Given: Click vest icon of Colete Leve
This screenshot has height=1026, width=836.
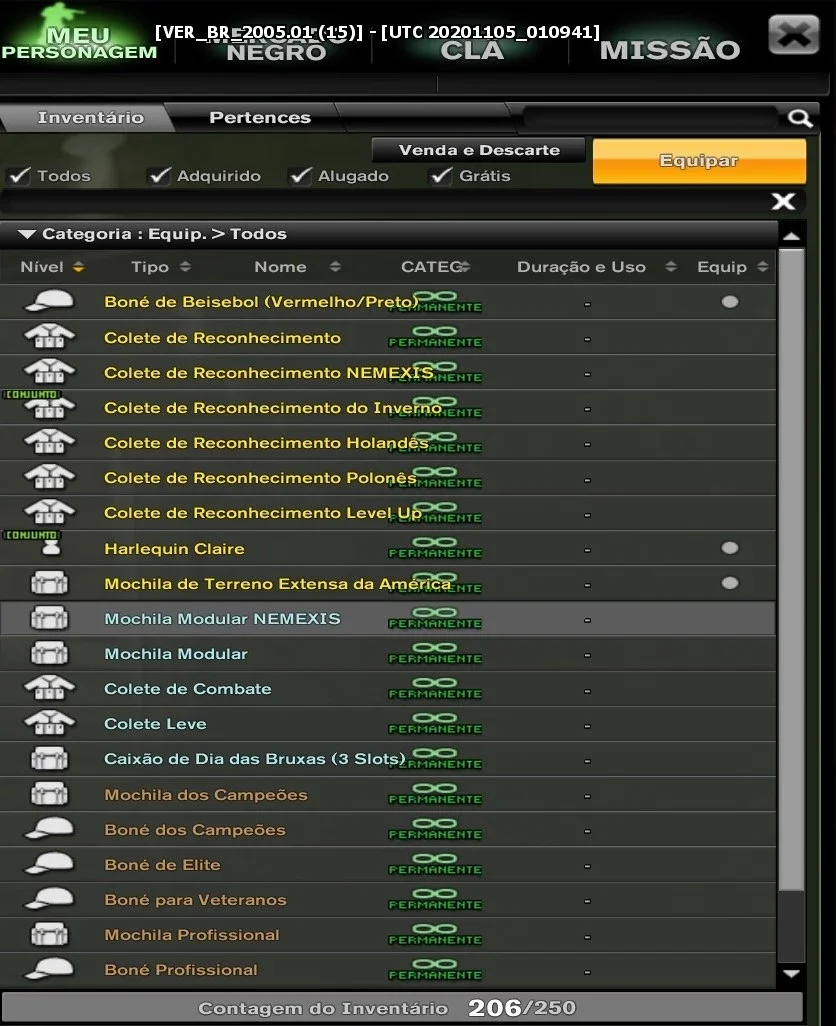Looking at the screenshot, I should pyautogui.click(x=50, y=723).
